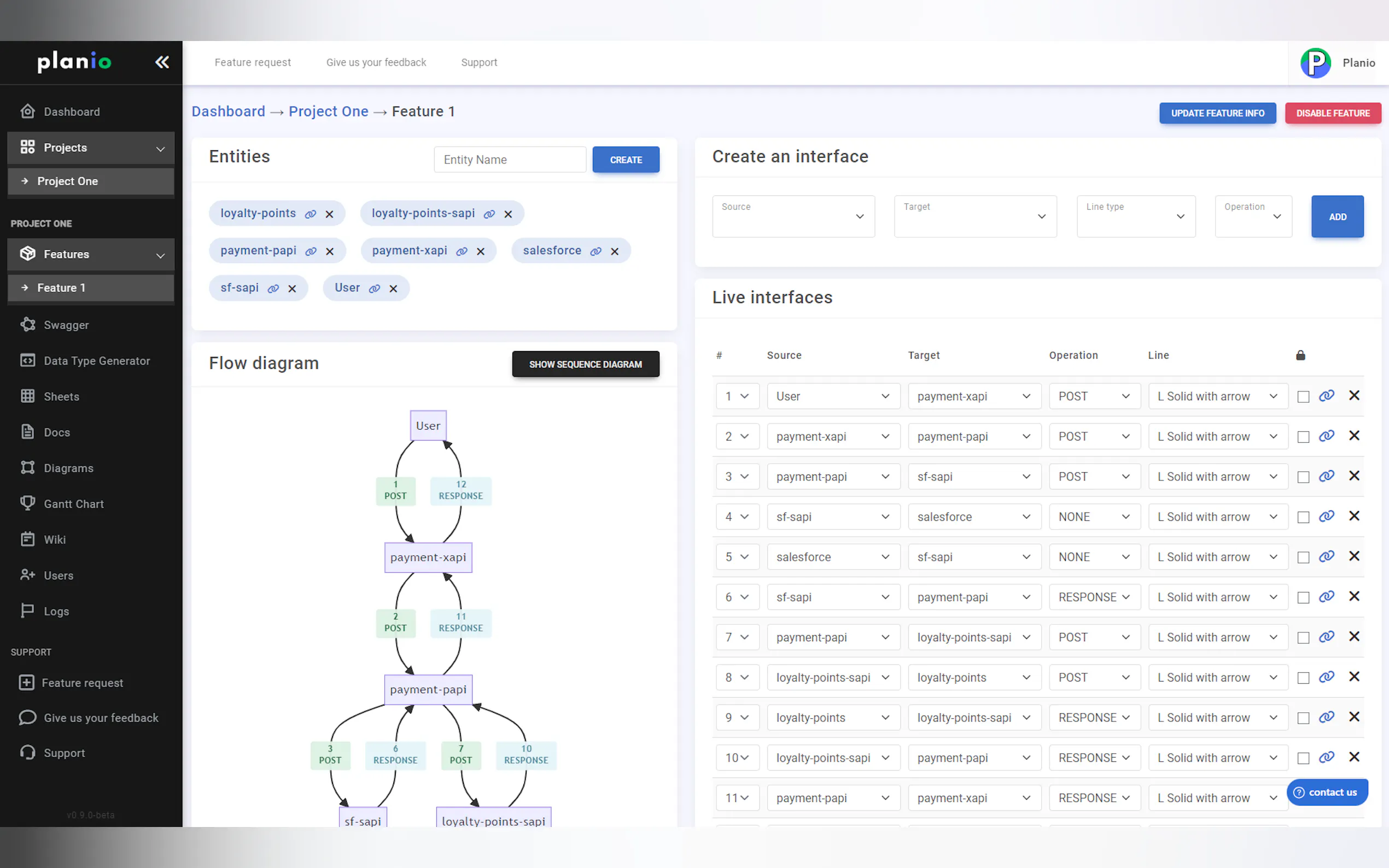This screenshot has width=1389, height=868.
Task: Remove the sf-sapi entity chip
Action: (292, 289)
